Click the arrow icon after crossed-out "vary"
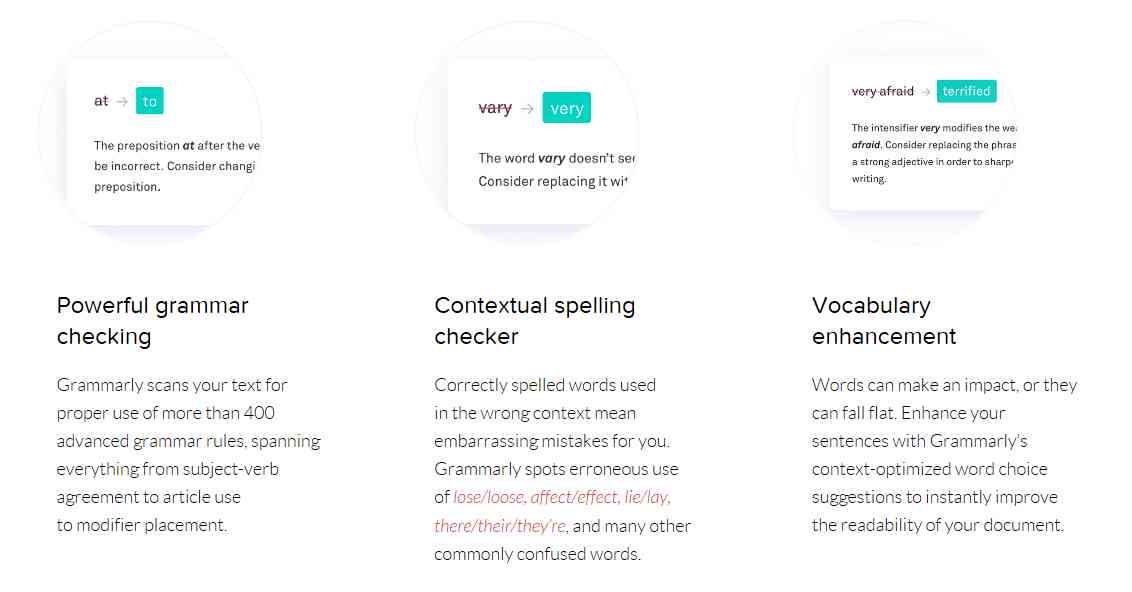 point(527,109)
